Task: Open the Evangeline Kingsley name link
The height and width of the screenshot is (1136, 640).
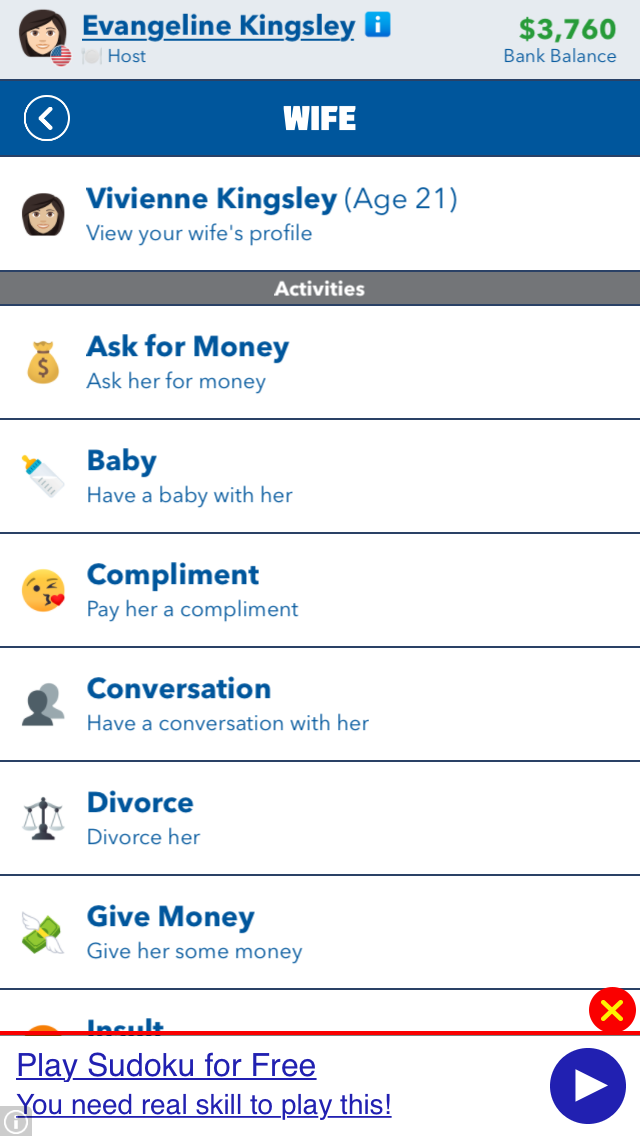Action: tap(219, 26)
